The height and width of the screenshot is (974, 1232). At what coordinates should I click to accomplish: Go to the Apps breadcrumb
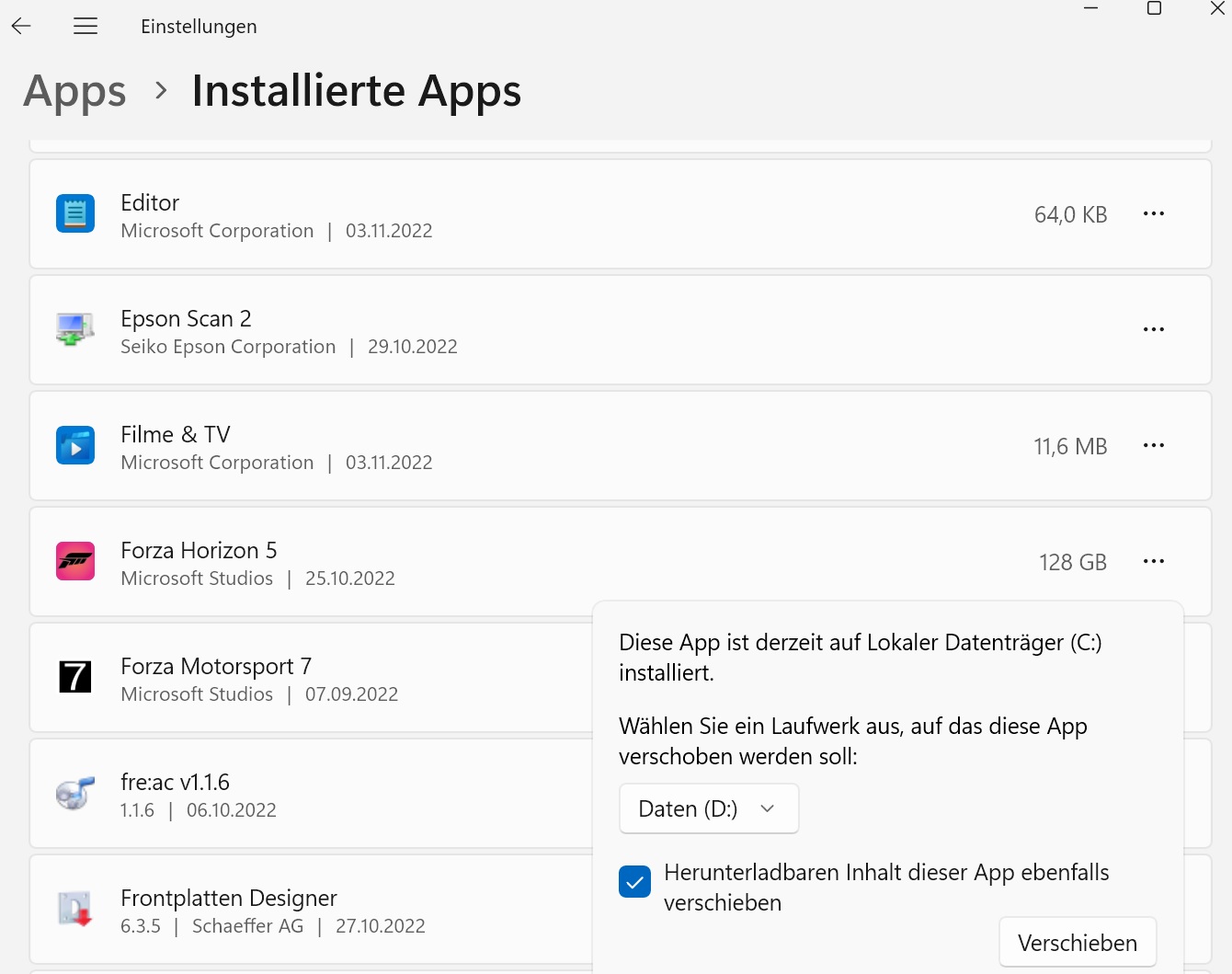[74, 91]
